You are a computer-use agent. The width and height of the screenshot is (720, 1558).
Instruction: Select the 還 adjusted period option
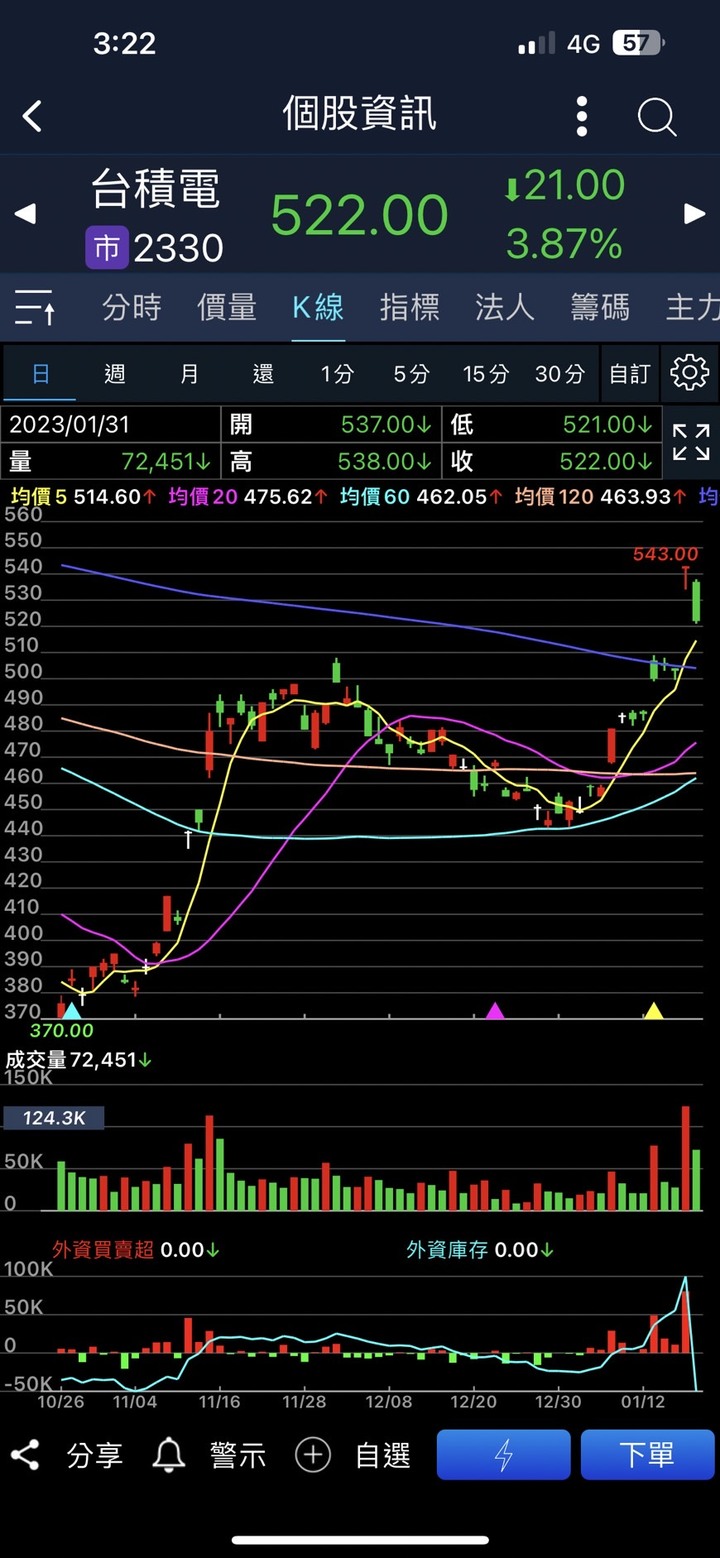tap(263, 374)
